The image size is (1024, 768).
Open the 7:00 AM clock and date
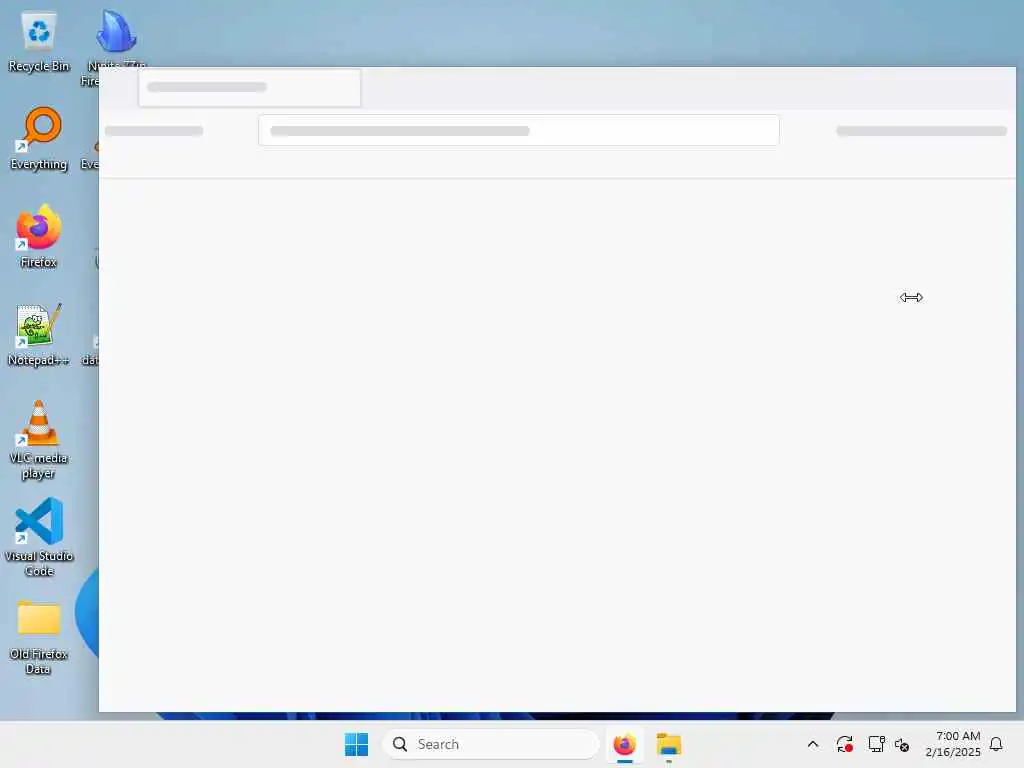953,744
